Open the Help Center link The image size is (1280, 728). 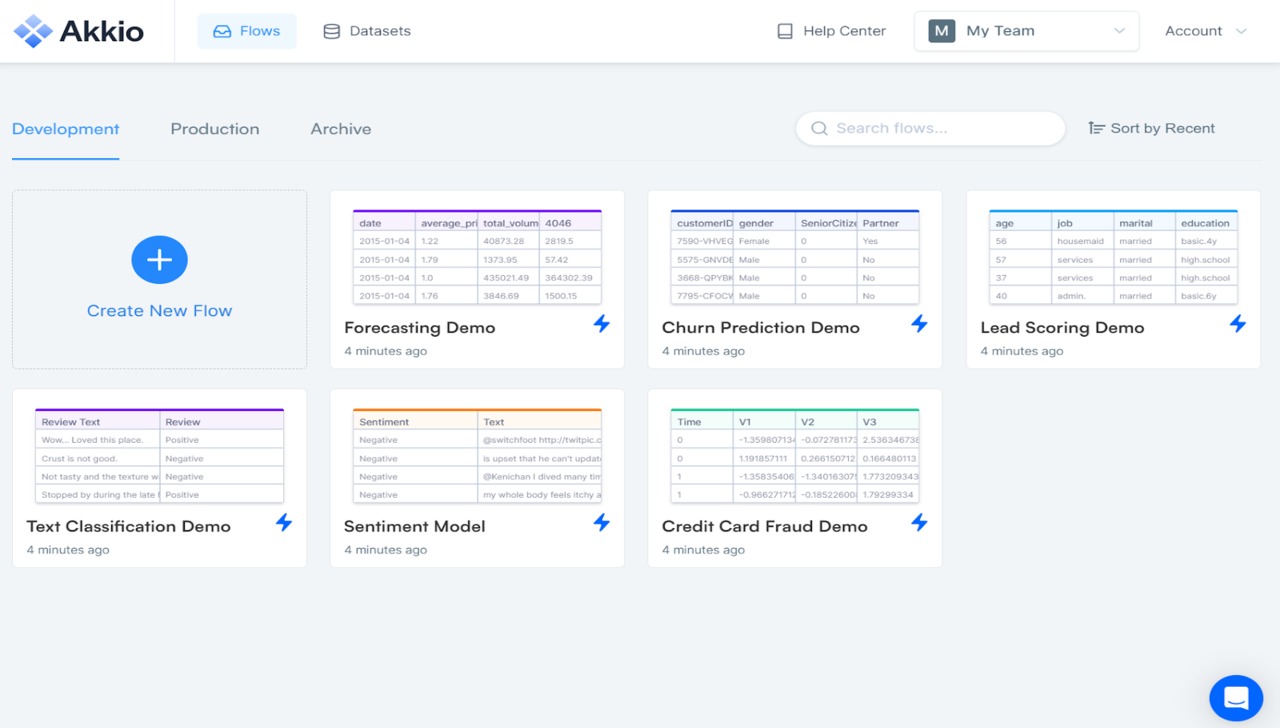point(832,31)
